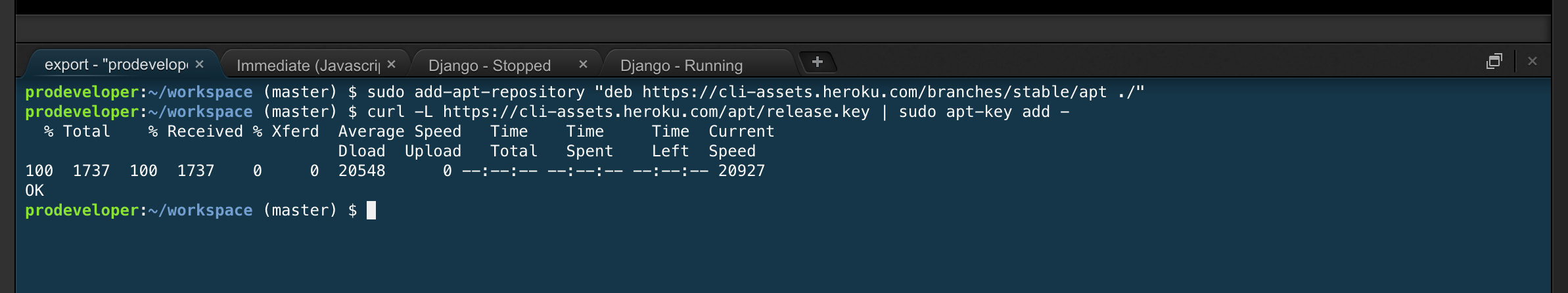Open a new terminal tab with plus icon
Image resolution: width=1568 pixels, height=293 pixels.
click(818, 62)
